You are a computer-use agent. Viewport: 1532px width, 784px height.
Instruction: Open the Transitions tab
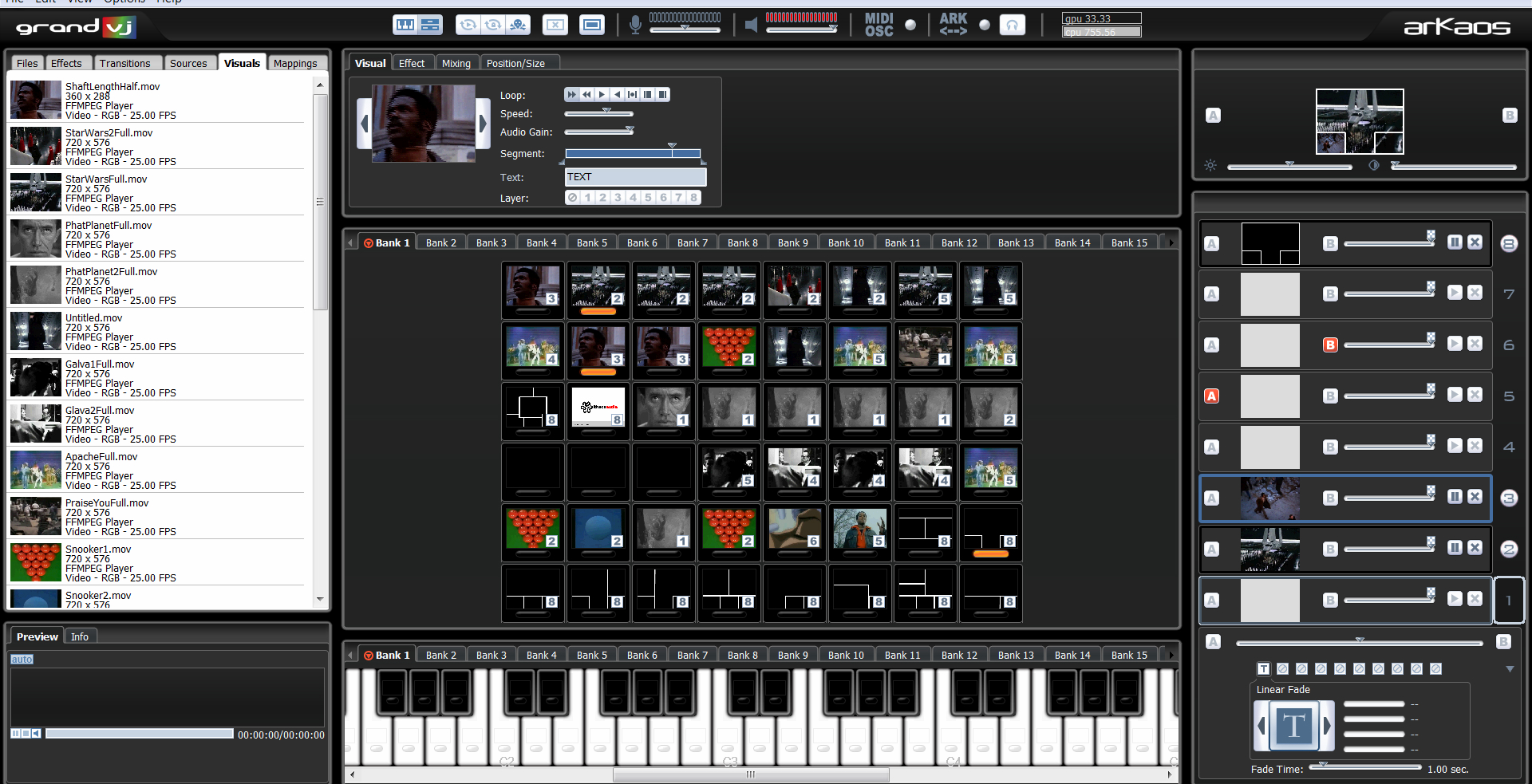[x=124, y=63]
